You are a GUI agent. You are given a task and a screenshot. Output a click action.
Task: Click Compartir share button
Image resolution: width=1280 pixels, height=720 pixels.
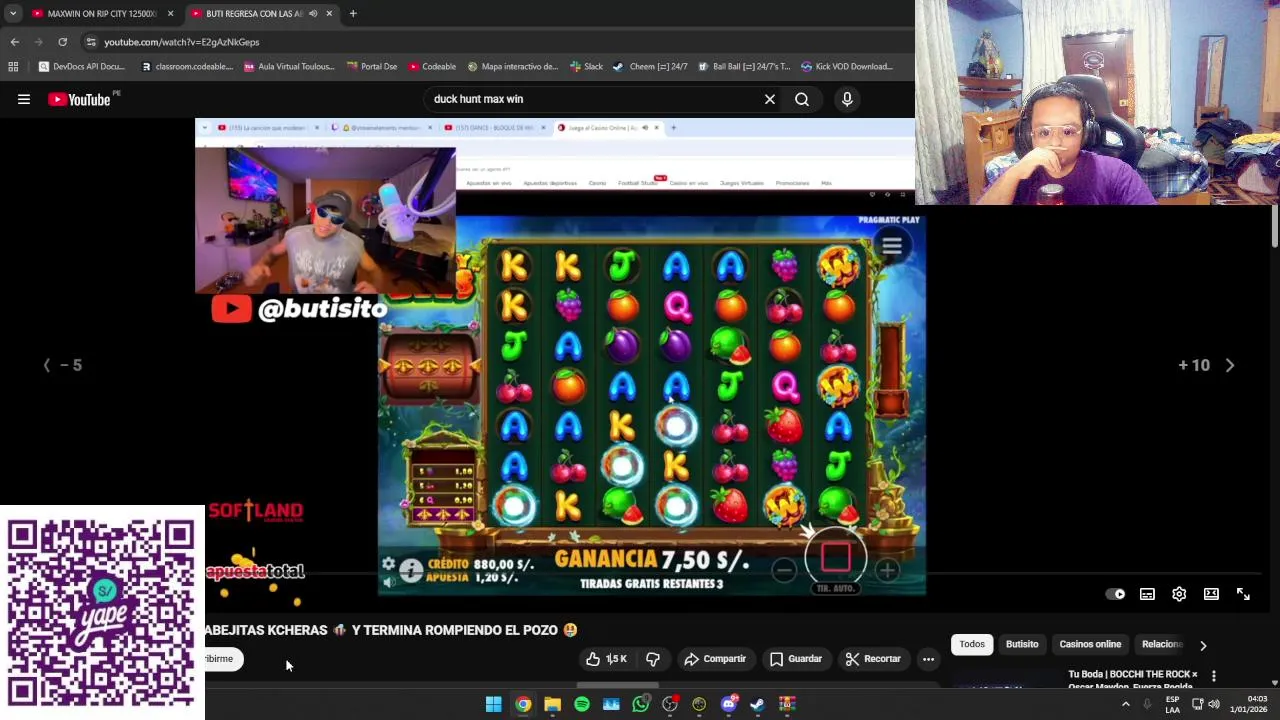[x=715, y=659]
